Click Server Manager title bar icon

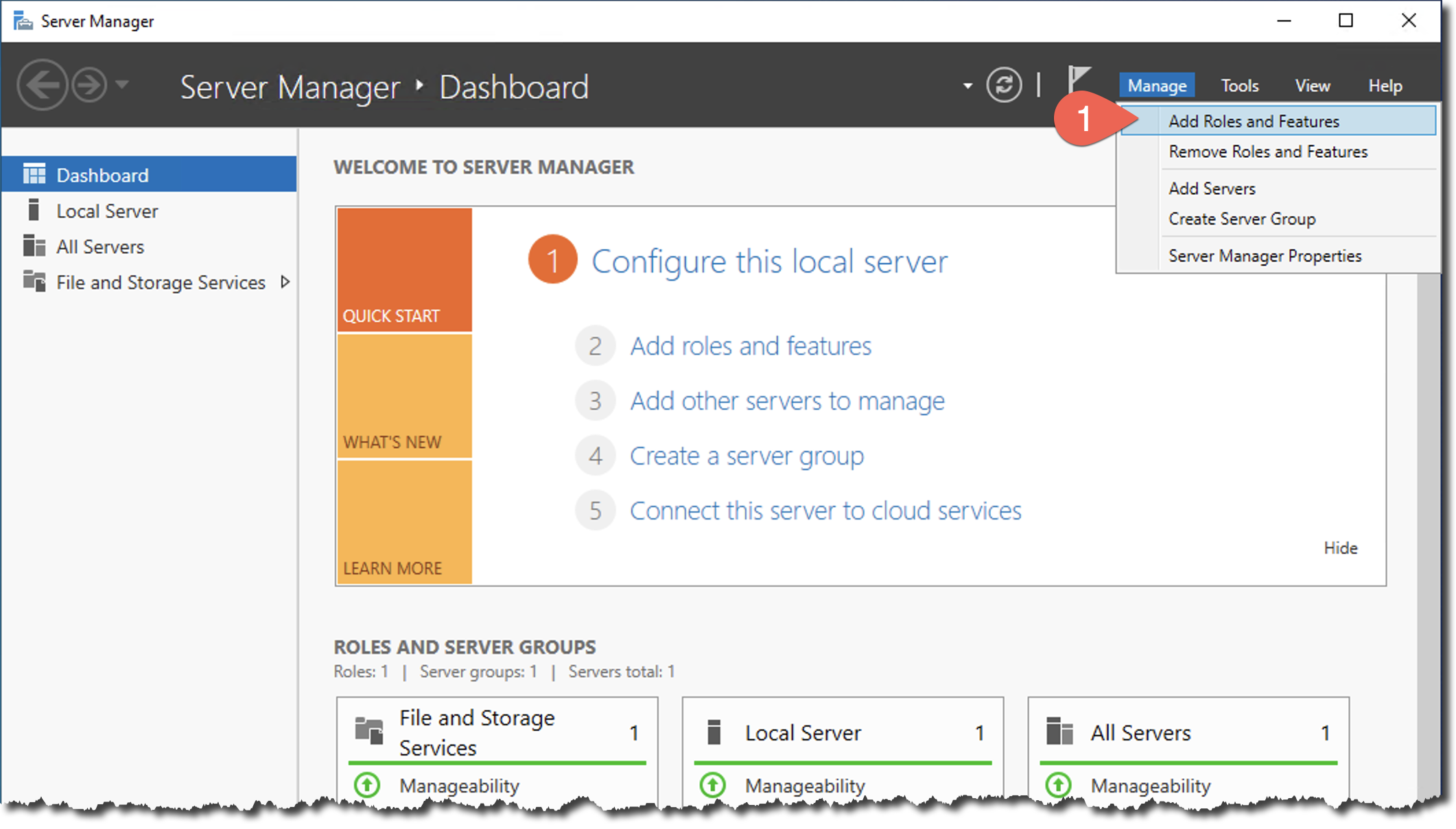click(x=23, y=21)
